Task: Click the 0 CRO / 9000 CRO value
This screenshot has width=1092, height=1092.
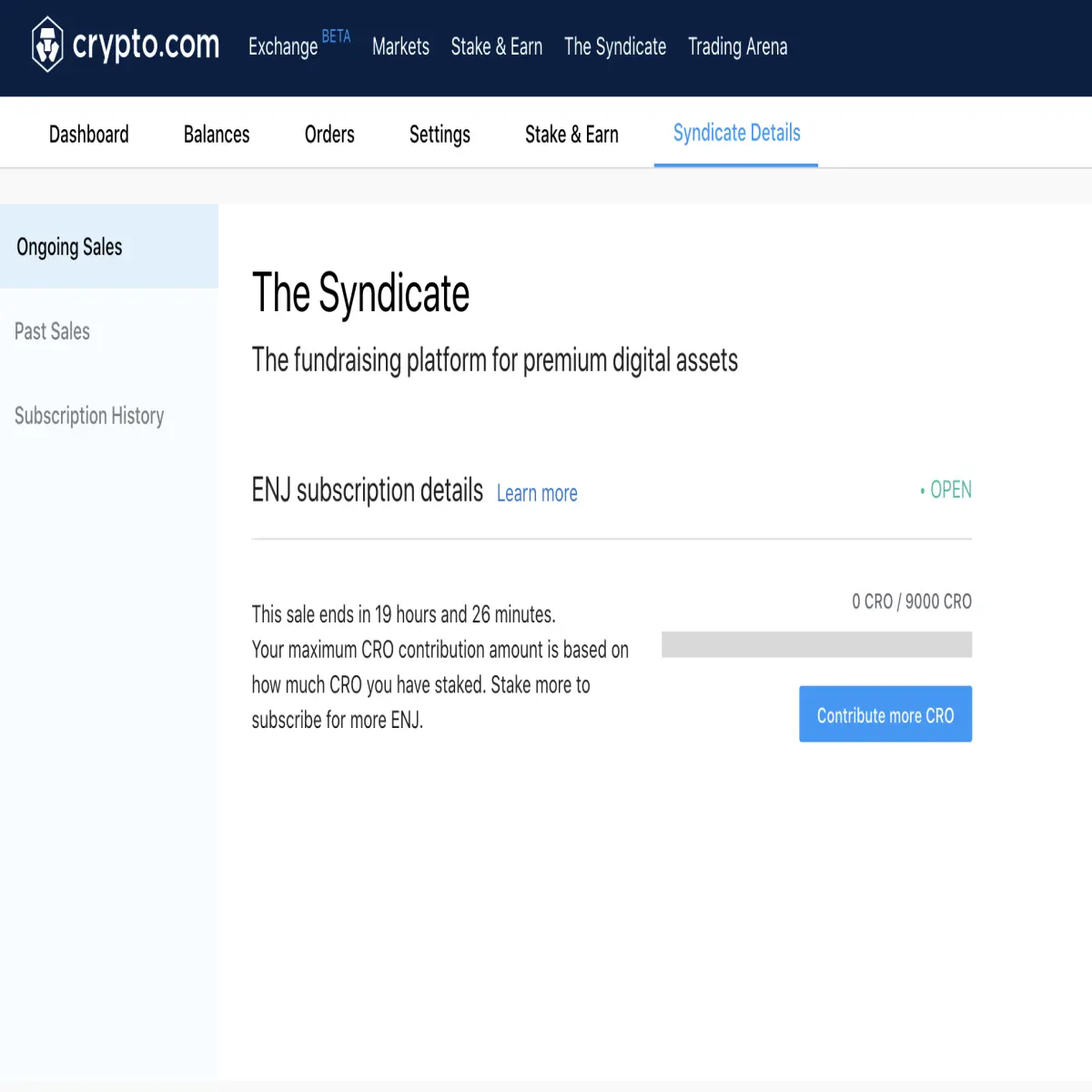Action: click(912, 602)
